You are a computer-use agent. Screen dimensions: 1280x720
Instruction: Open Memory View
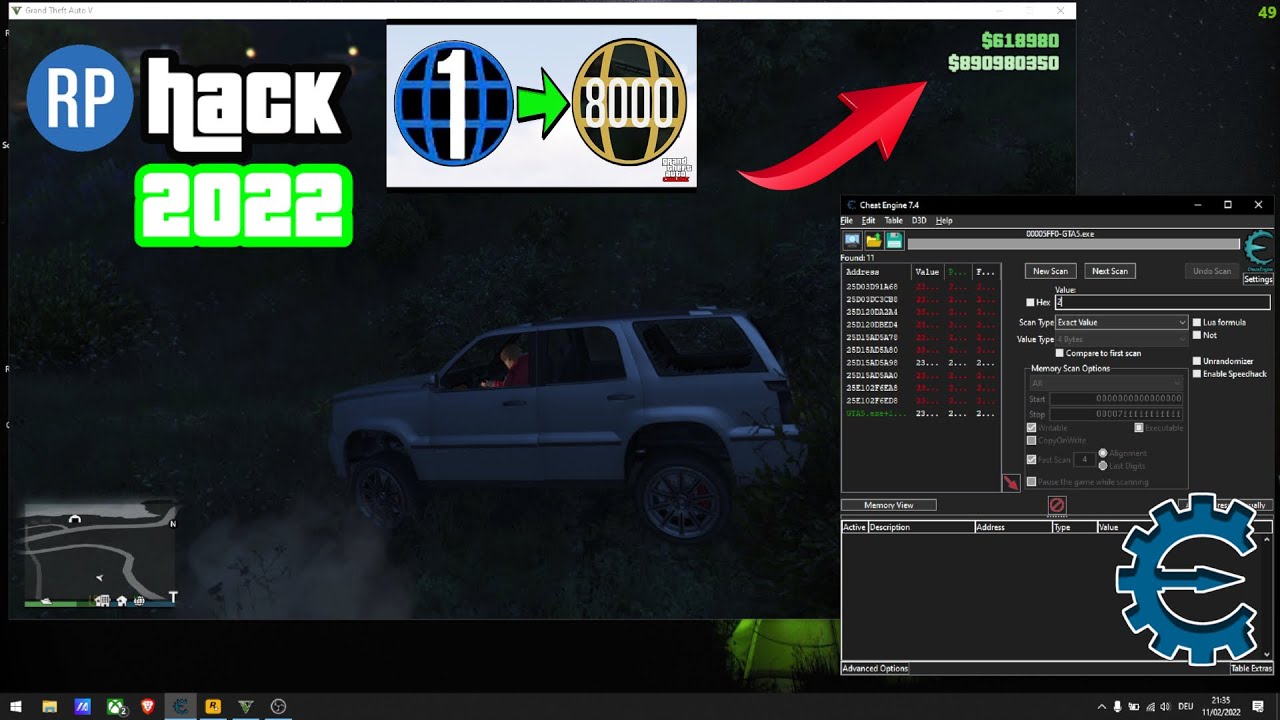(x=889, y=505)
